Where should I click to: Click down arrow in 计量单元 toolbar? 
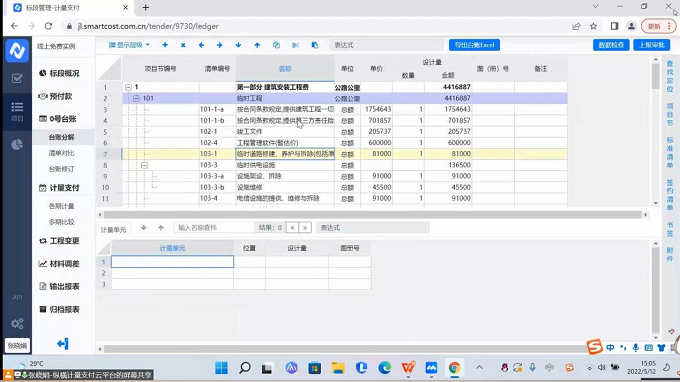click(x=144, y=228)
